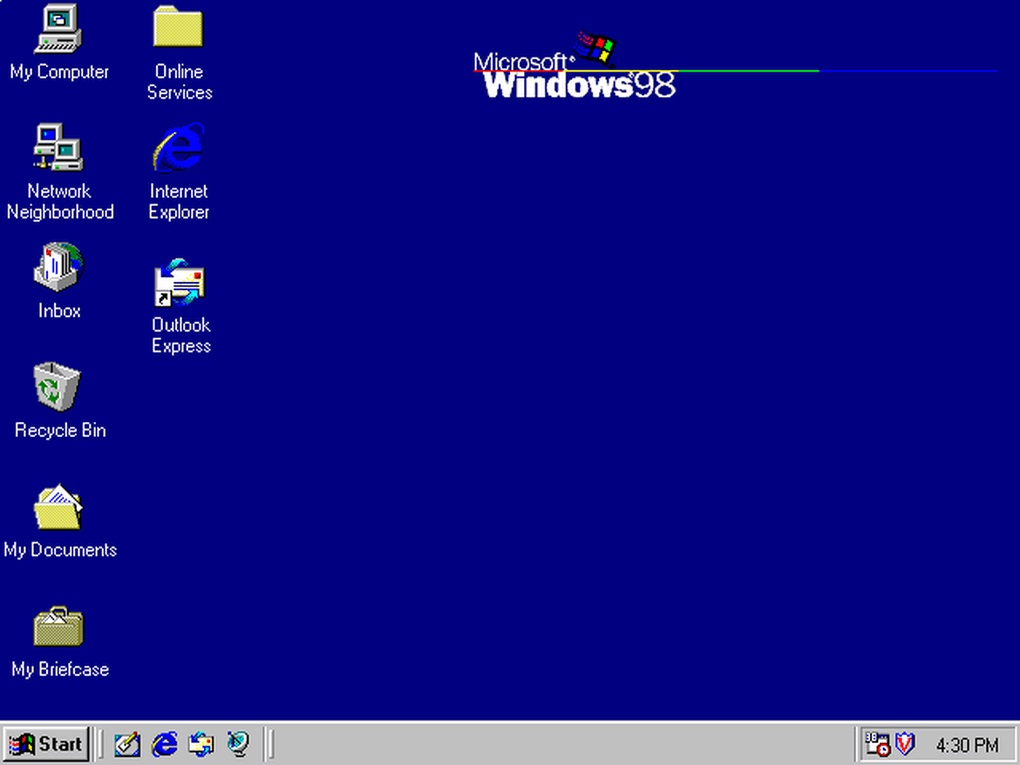
Task: Launch Internet Explorer from the quick launch bar
Action: (164, 744)
